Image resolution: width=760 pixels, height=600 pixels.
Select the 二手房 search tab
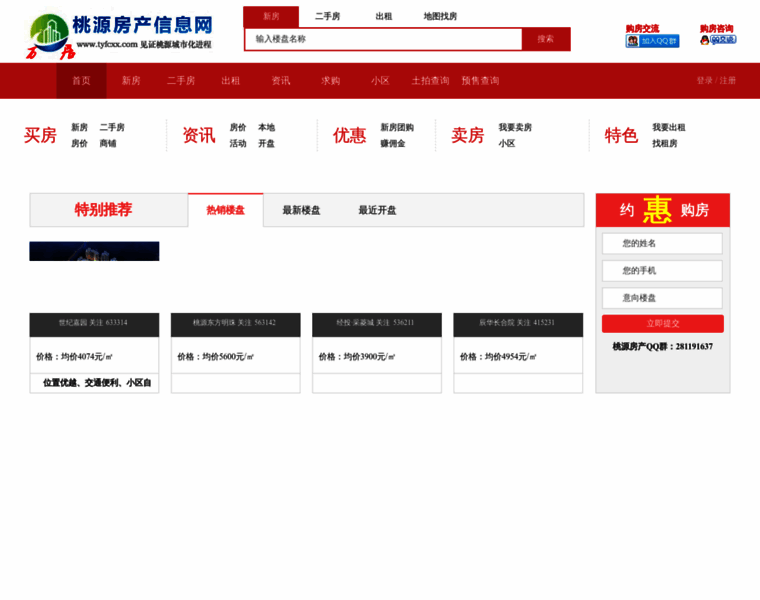click(x=327, y=17)
